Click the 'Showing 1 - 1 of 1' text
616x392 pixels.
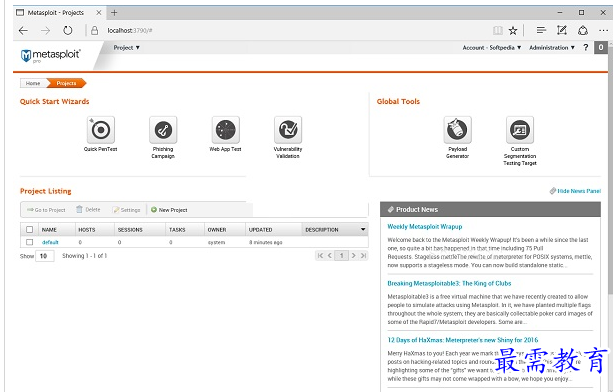[x=84, y=256]
